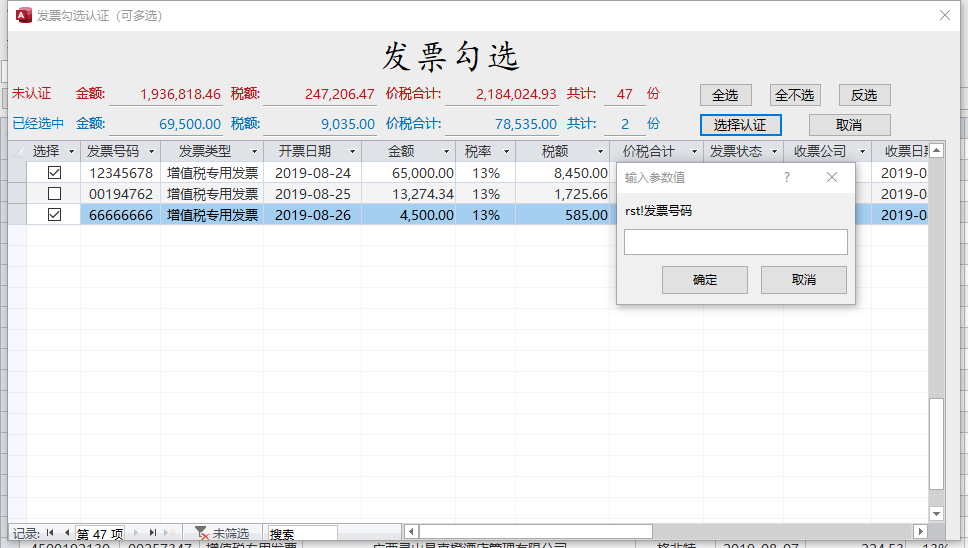Viewport: 968px width, 548px height.
Task: Click 取消 button next to 选择认证
Action: 849,125
